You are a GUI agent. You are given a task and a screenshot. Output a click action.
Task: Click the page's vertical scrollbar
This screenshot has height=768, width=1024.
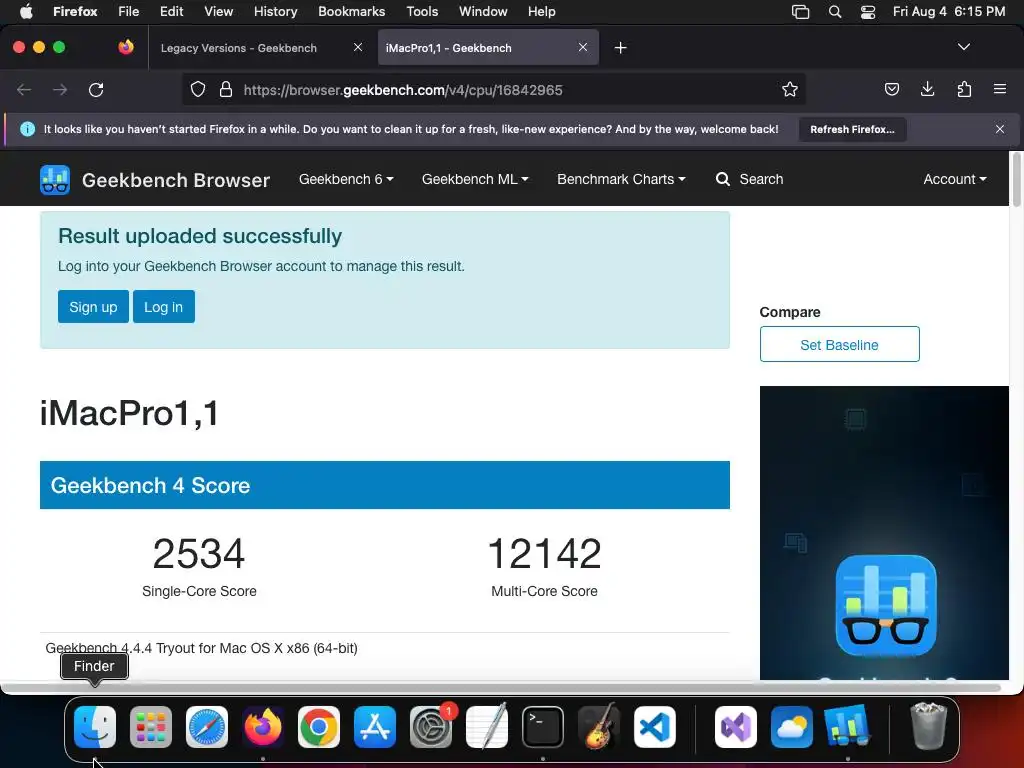coord(1016,180)
